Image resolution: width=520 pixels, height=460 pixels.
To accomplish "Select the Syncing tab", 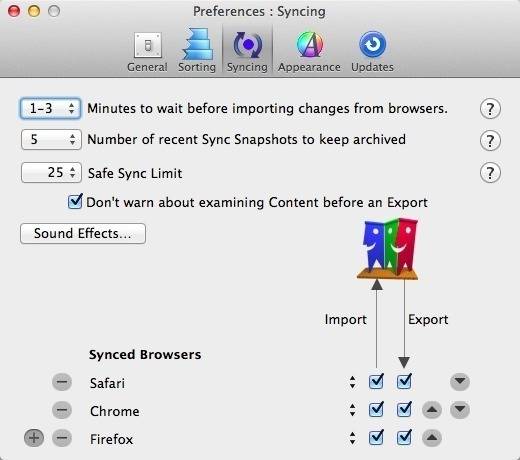I will (247, 52).
